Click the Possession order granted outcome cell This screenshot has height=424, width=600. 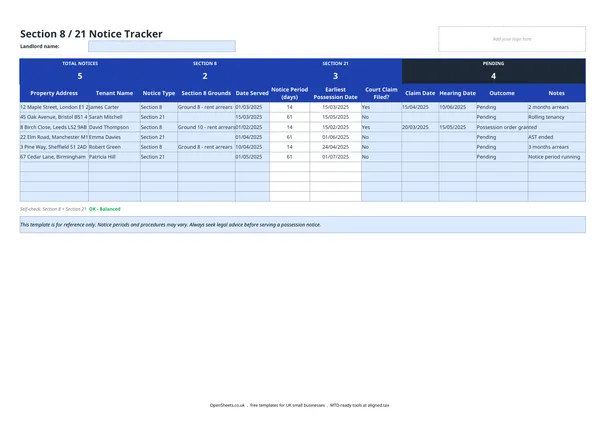[x=502, y=127]
